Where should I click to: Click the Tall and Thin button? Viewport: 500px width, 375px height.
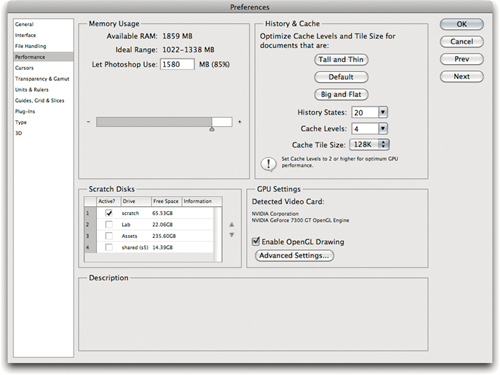(x=341, y=60)
